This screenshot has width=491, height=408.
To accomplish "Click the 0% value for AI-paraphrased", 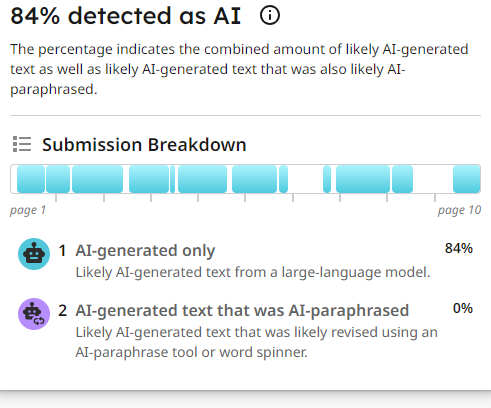I will pyautogui.click(x=463, y=308).
